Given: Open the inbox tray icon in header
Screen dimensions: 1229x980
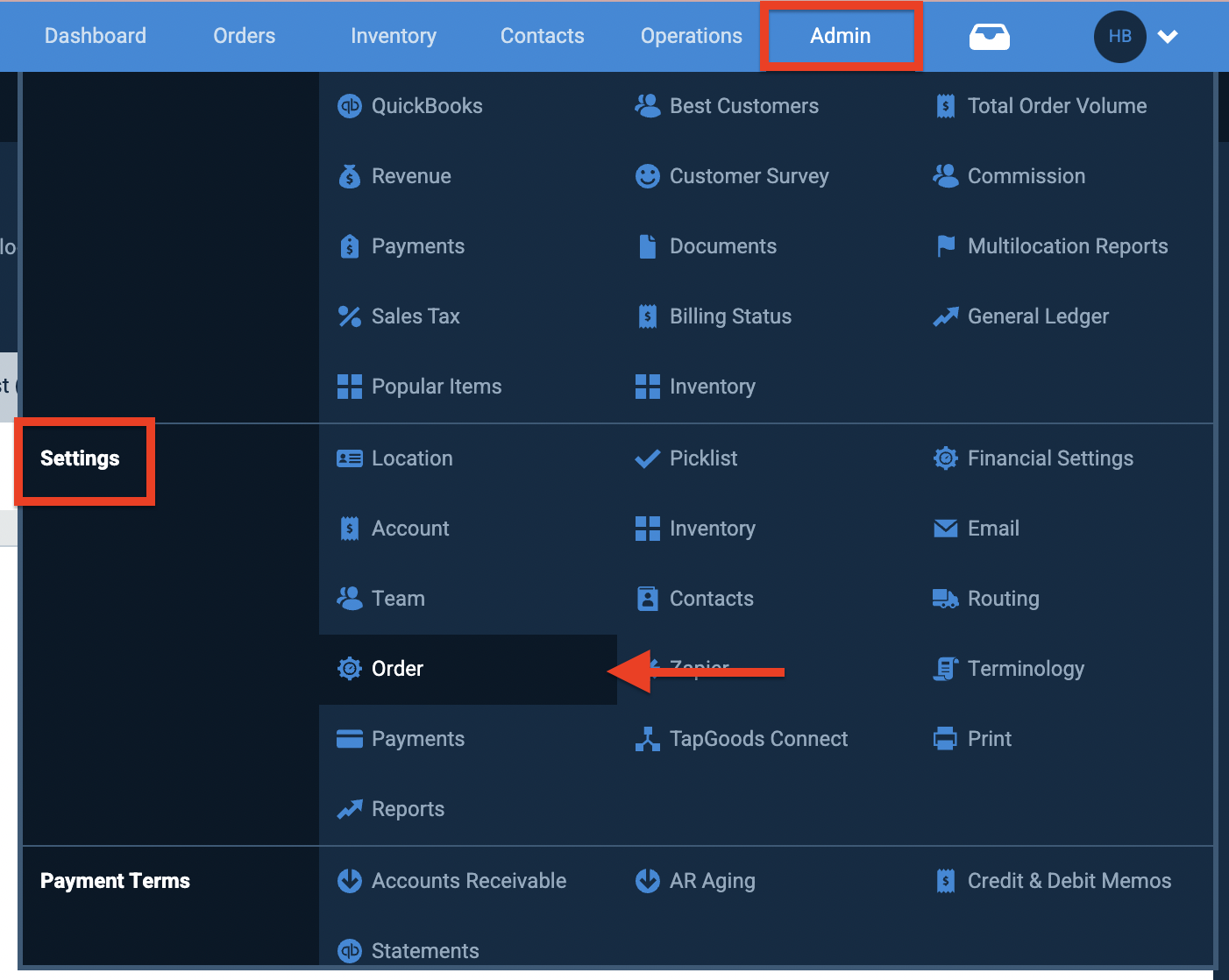Looking at the screenshot, I should (990, 37).
